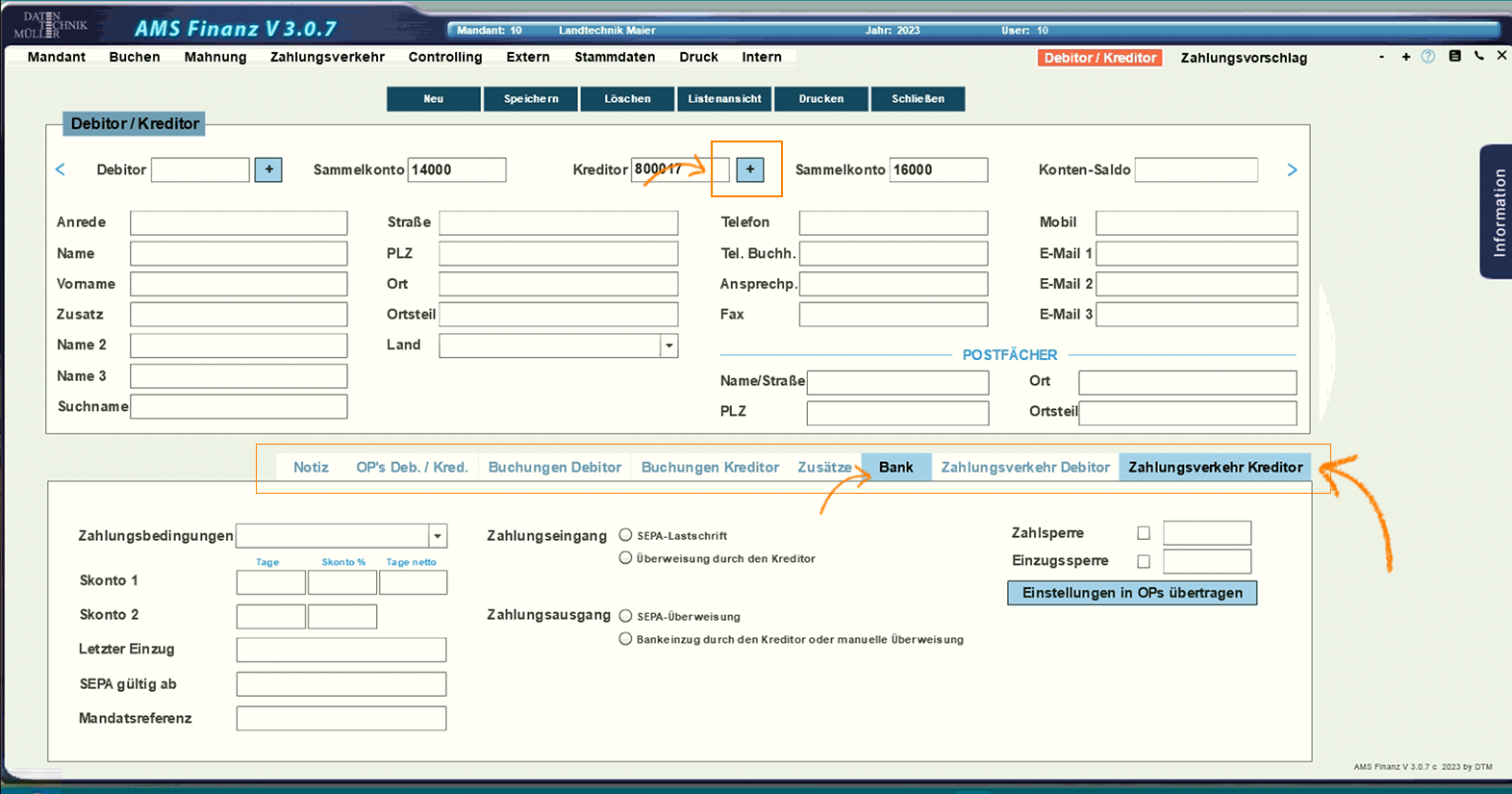Open the Land dropdown list
This screenshot has width=1512, height=794.
(x=668, y=346)
